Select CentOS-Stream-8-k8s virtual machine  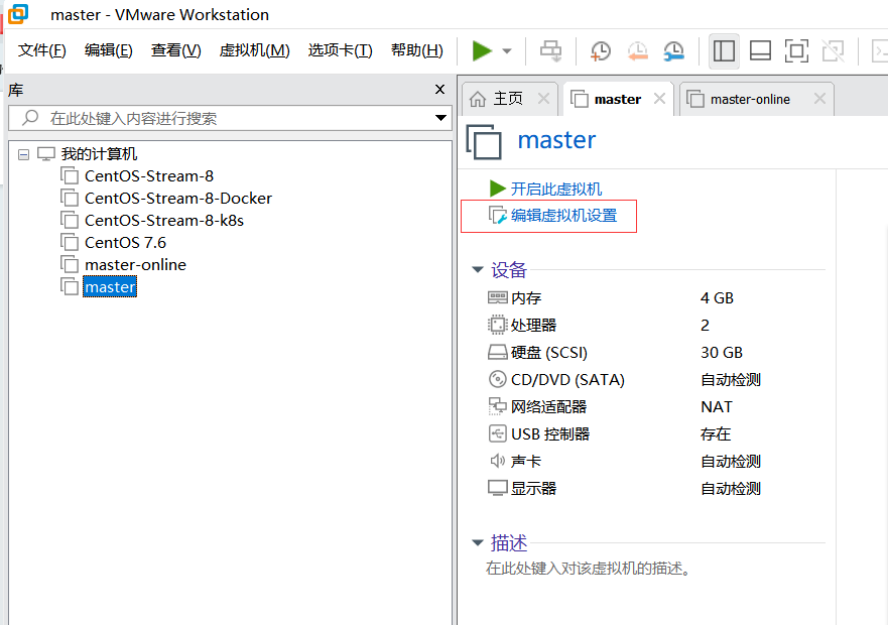(x=164, y=220)
